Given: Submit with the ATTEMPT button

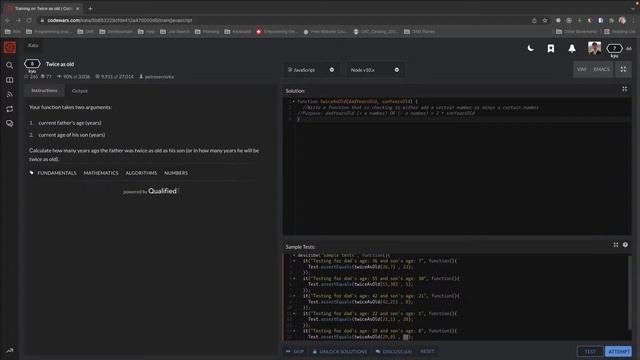Looking at the screenshot, I should pos(618,351).
